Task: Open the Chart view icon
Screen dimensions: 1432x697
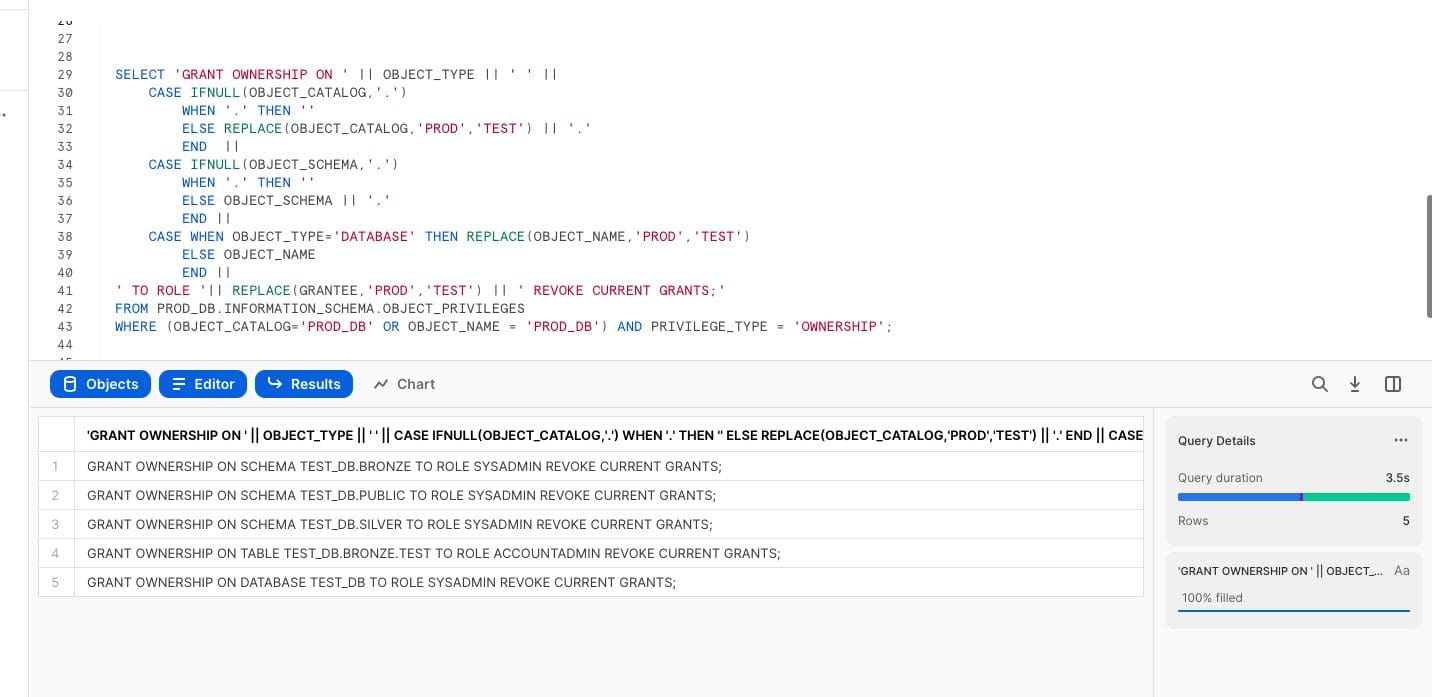Action: pyautogui.click(x=403, y=384)
